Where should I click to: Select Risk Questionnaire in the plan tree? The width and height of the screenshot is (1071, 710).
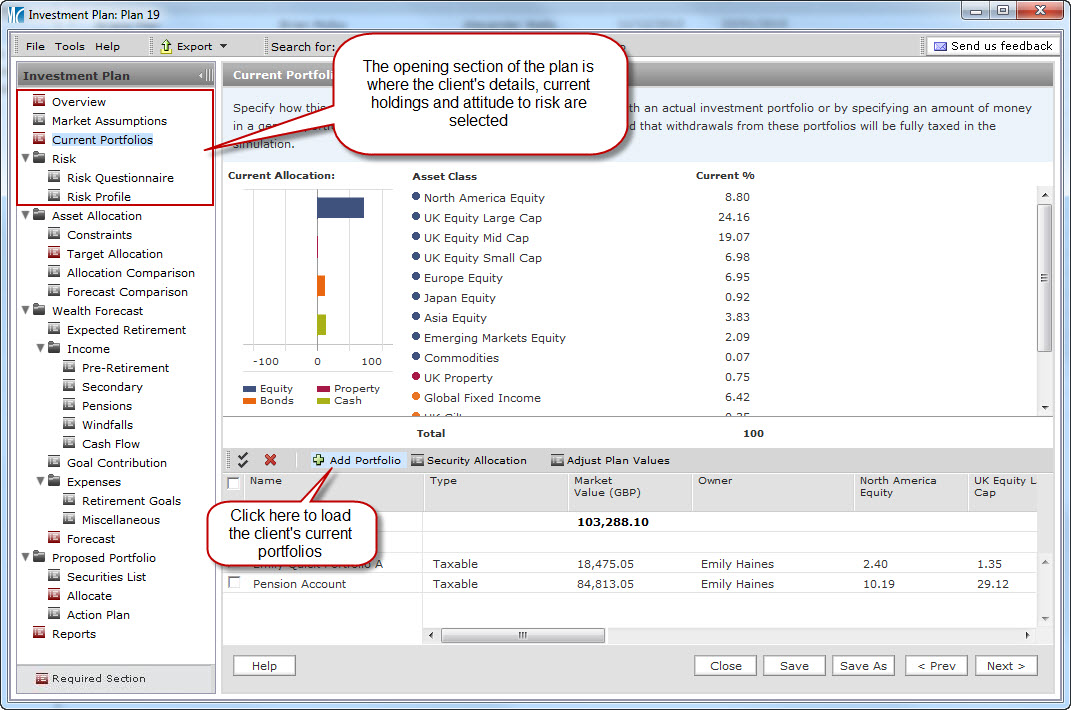click(120, 178)
